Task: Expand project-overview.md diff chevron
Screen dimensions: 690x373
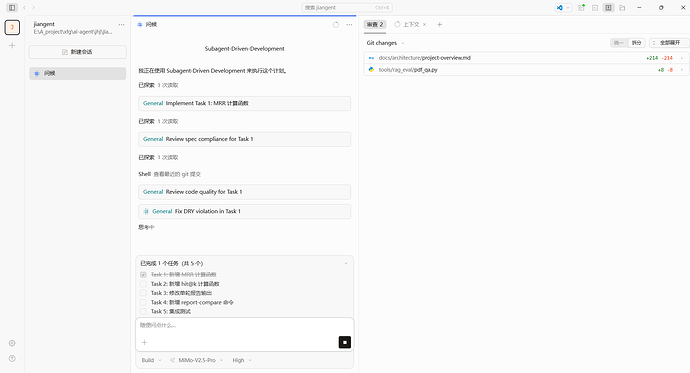Action: tap(682, 58)
